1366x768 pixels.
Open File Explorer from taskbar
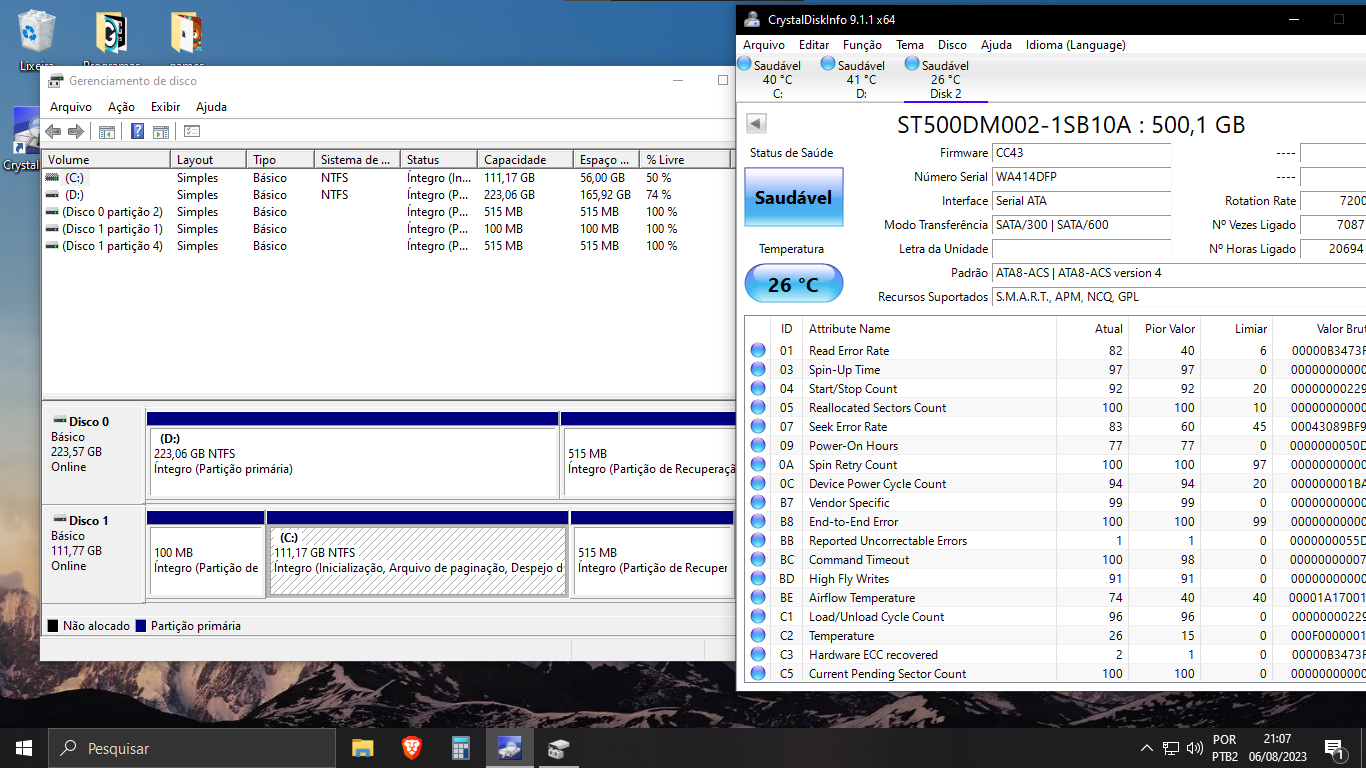(x=362, y=748)
